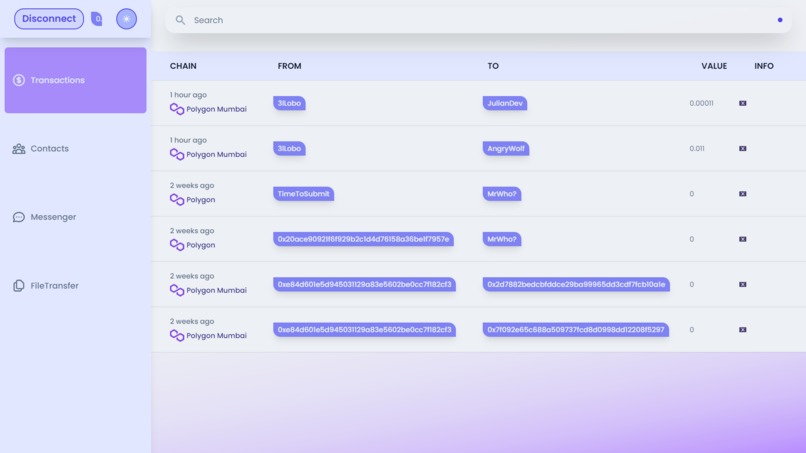Viewport: 806px width, 453px height.
Task: Click the Disconnect button
Action: [x=49, y=19]
